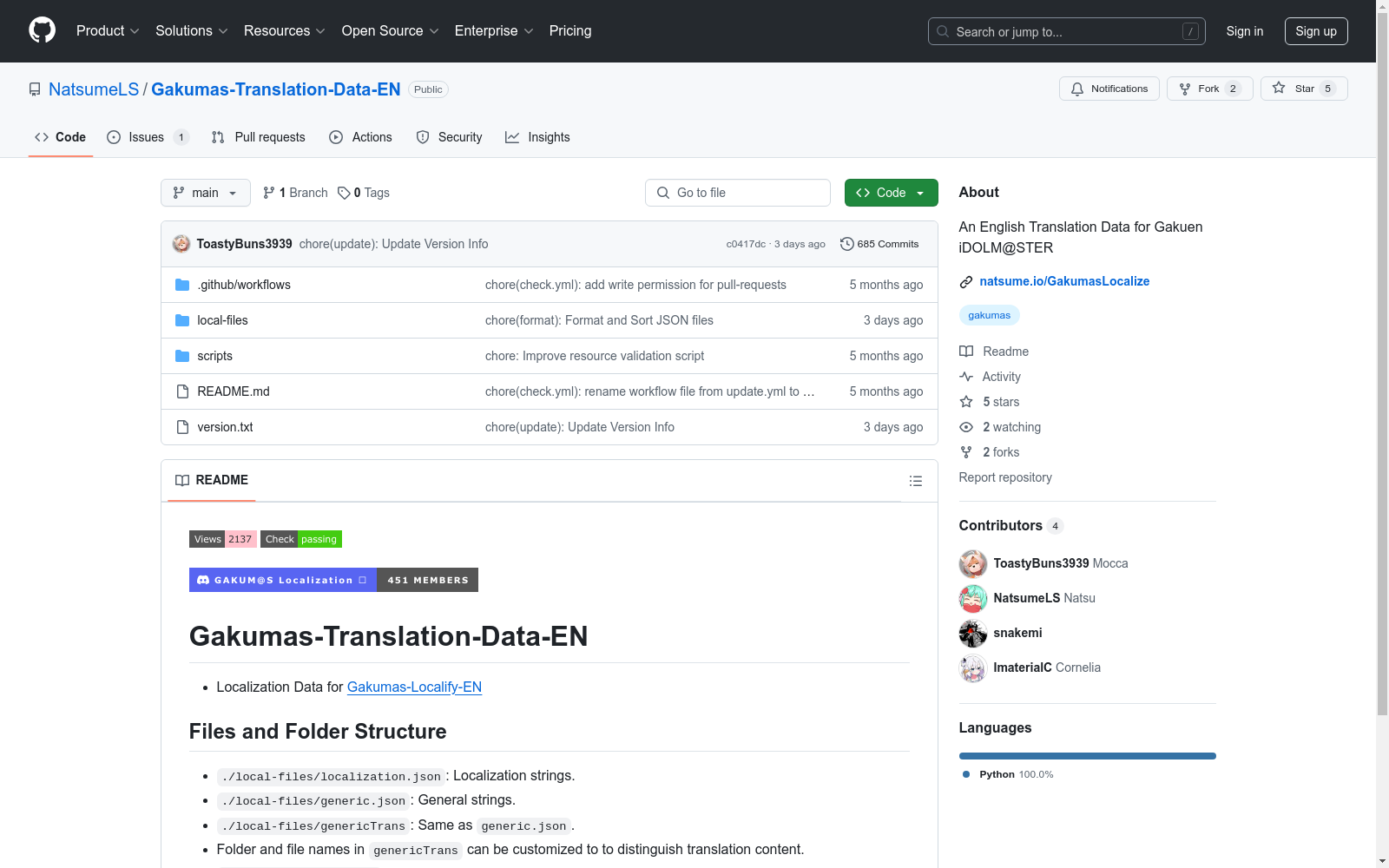This screenshot has width=1389, height=868.
Task: Click the Python language bar
Action: [x=1088, y=756]
